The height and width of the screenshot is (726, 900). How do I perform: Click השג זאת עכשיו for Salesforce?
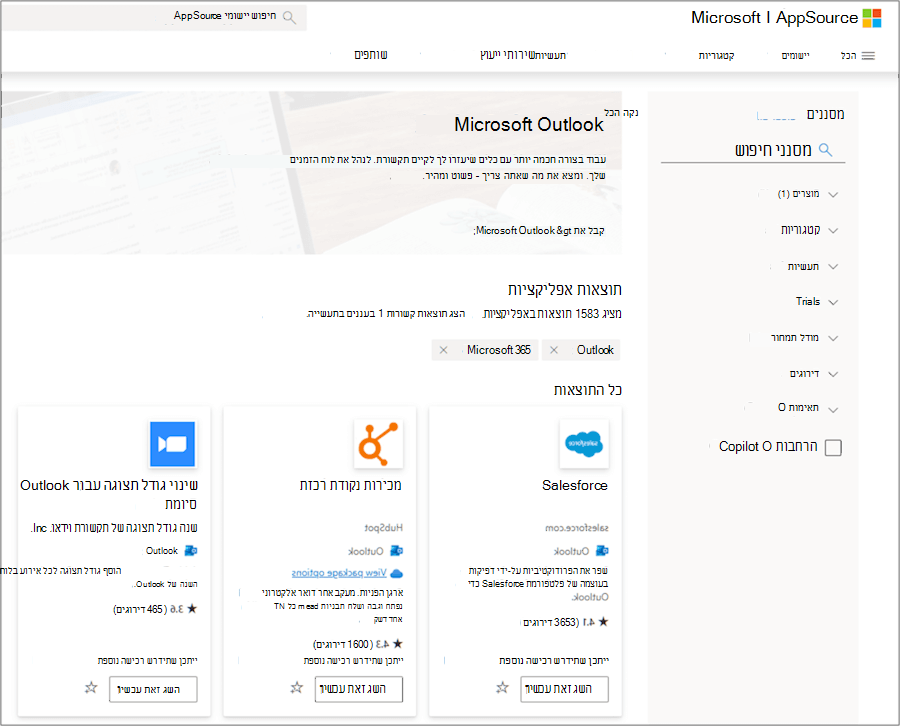coord(564,689)
